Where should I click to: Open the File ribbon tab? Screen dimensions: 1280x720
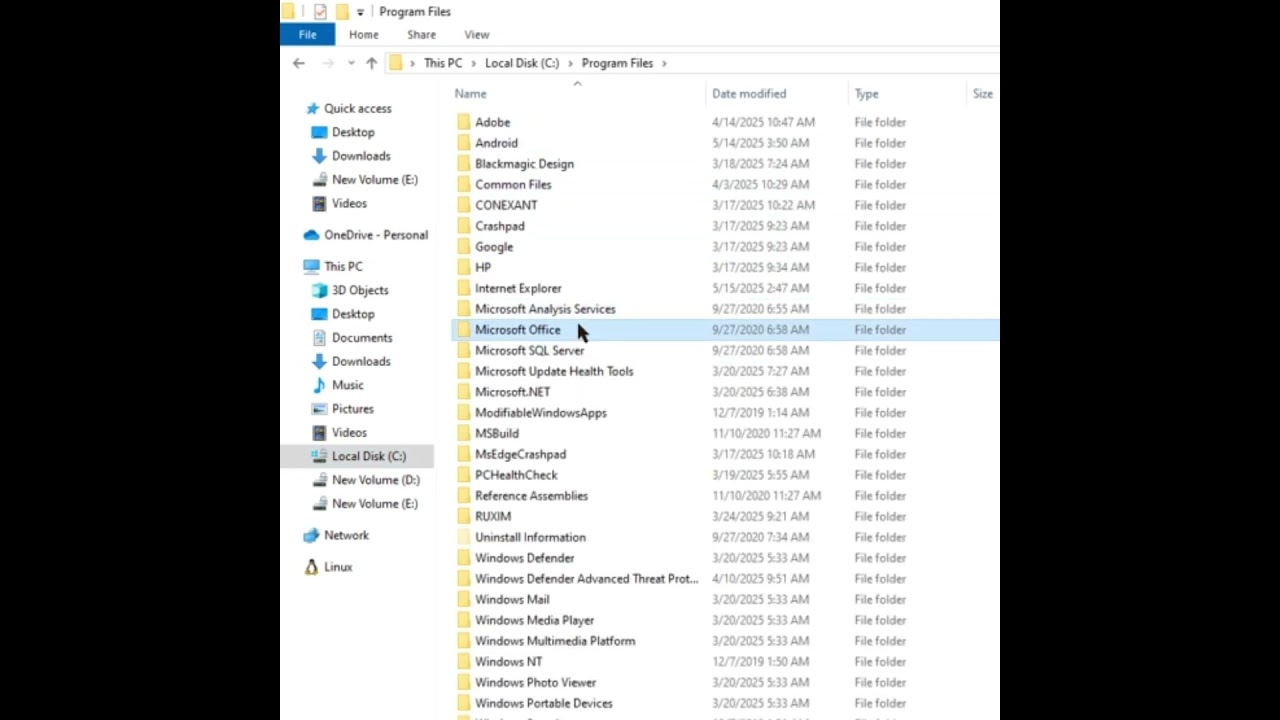tap(307, 35)
